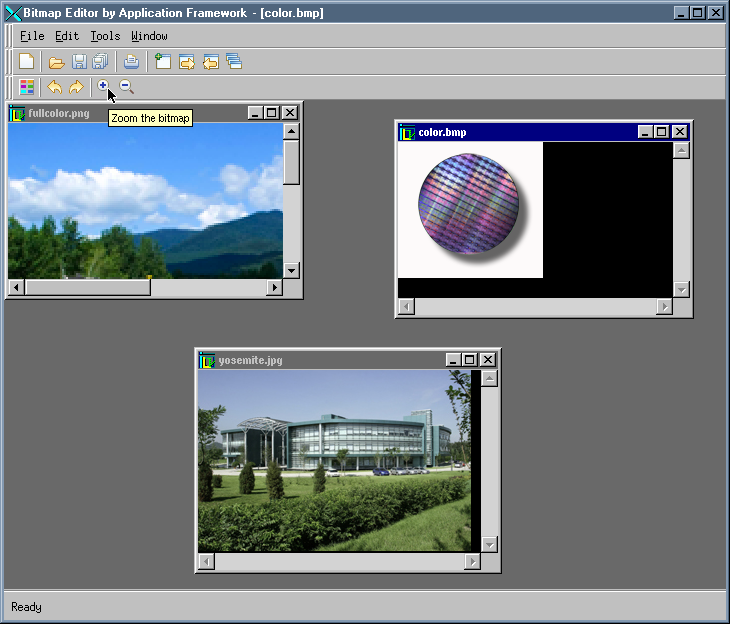The width and height of the screenshot is (730, 624).
Task: Open the color palette grid icon
Action: coord(27,88)
